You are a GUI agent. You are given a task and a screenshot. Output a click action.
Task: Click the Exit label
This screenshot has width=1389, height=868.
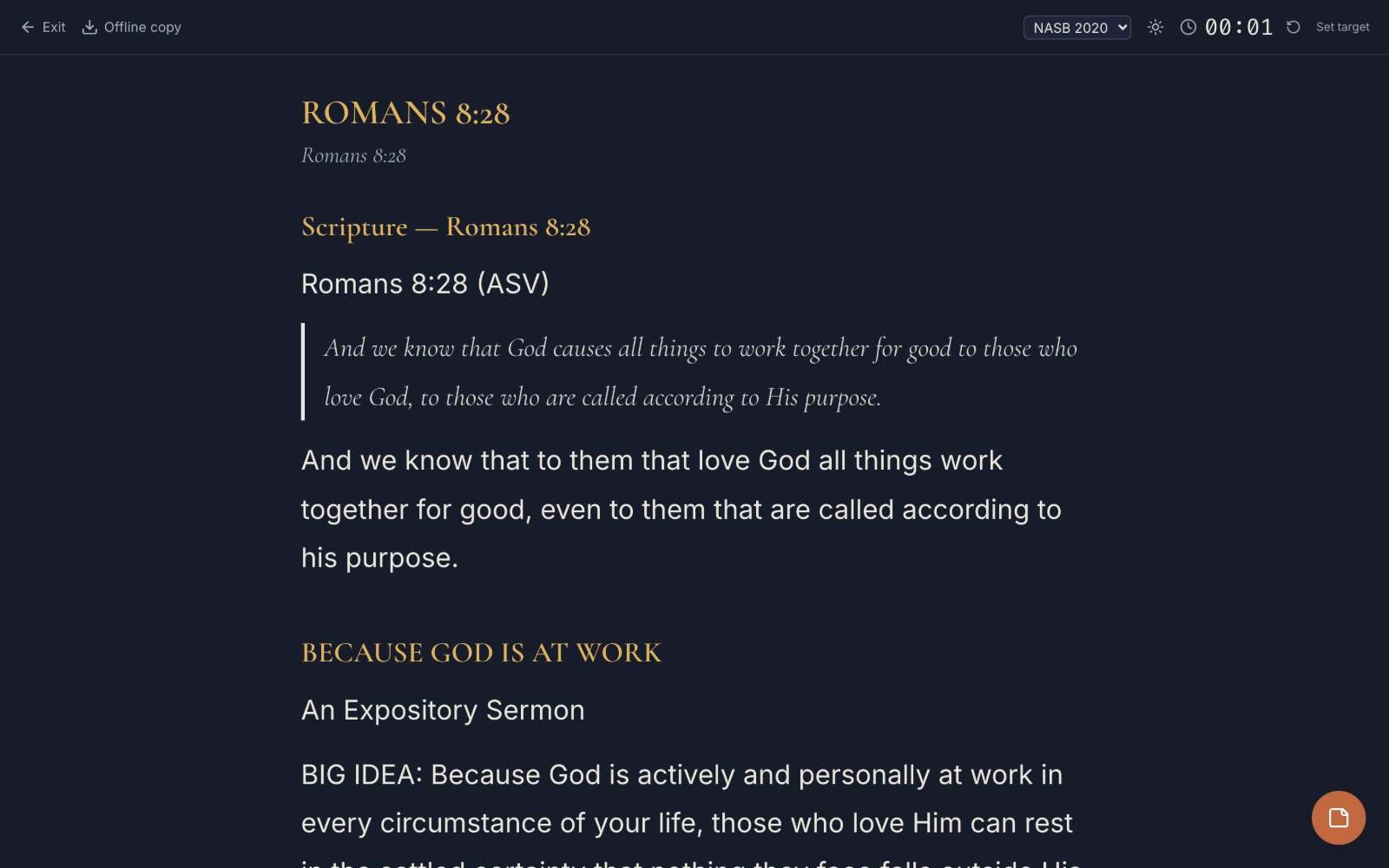coord(54,27)
